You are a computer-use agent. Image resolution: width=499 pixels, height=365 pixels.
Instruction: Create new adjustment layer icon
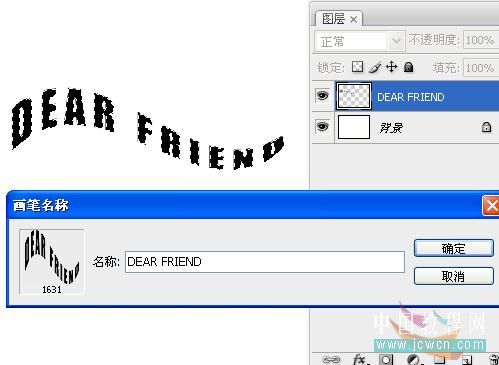(x=414, y=360)
